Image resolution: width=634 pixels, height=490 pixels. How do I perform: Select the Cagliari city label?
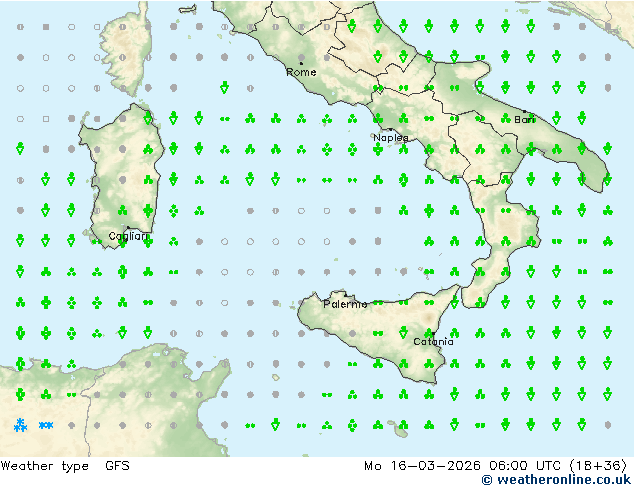coord(128,236)
